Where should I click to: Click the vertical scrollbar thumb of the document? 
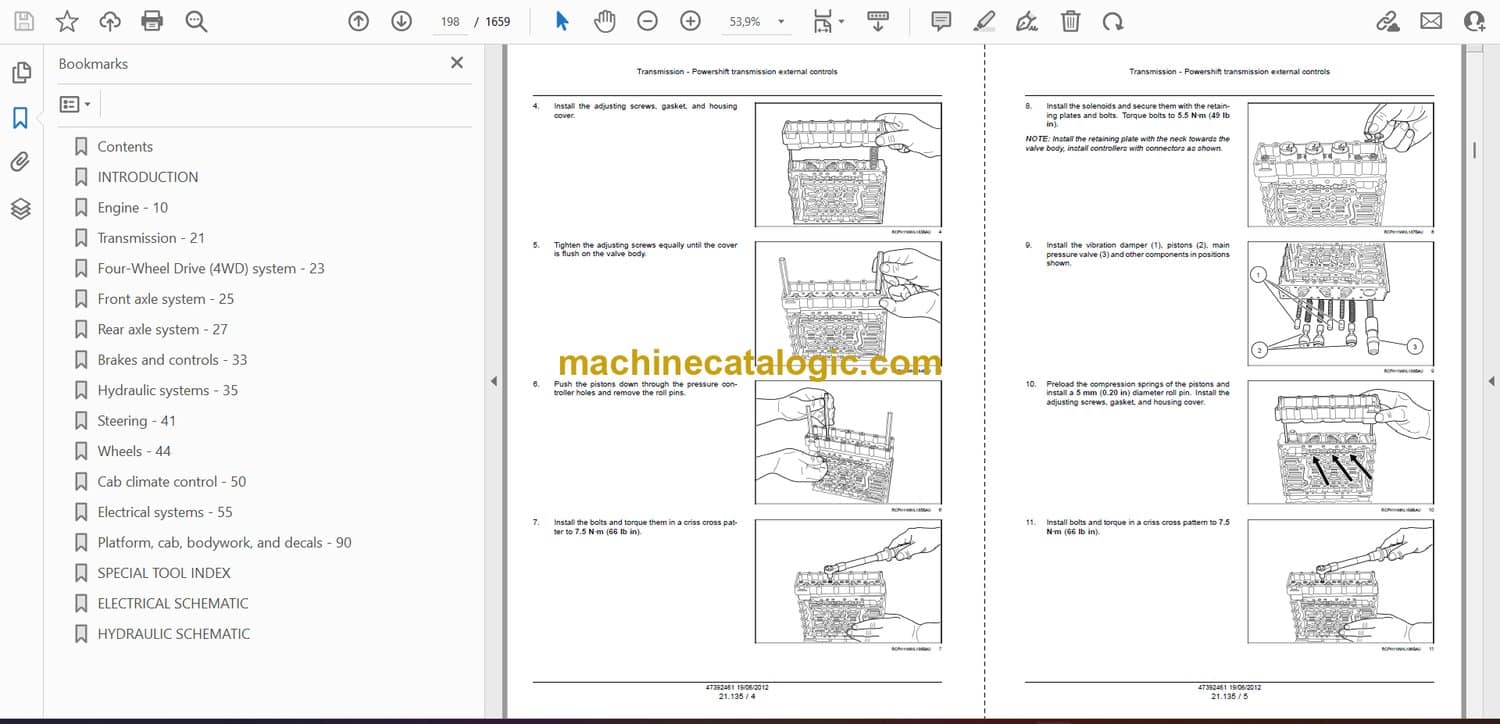click(1474, 149)
